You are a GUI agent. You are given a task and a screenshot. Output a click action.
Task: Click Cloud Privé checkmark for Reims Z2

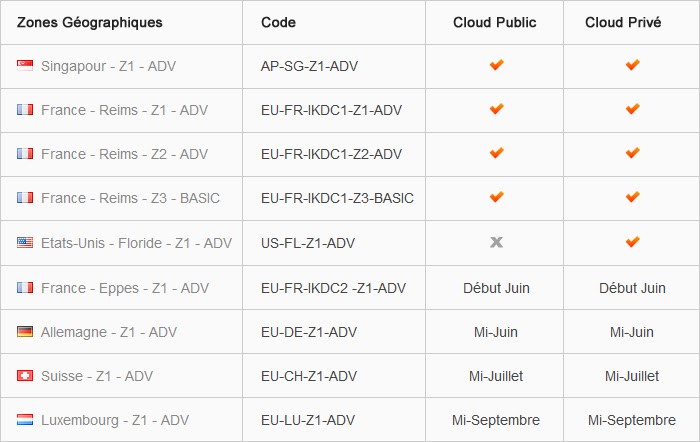click(x=632, y=153)
